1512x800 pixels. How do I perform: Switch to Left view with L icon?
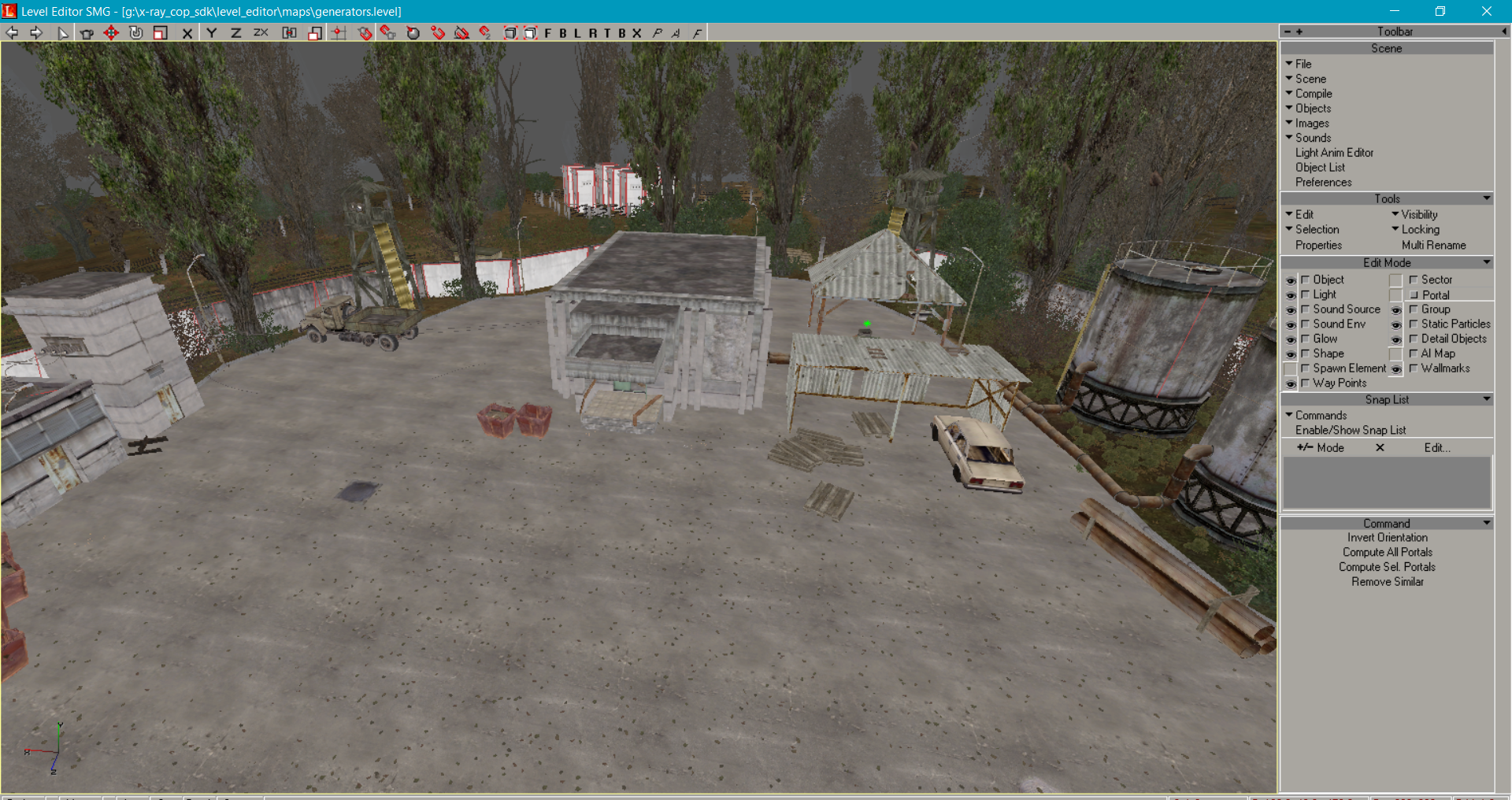point(577,32)
